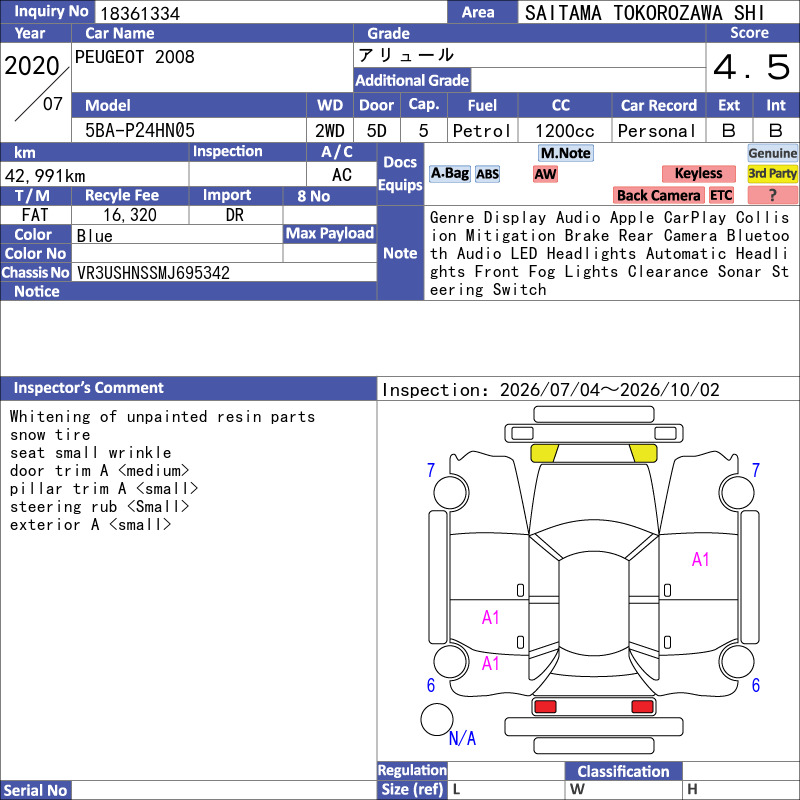The height and width of the screenshot is (800, 800).
Task: Click the Classification label
Action: click(623, 771)
